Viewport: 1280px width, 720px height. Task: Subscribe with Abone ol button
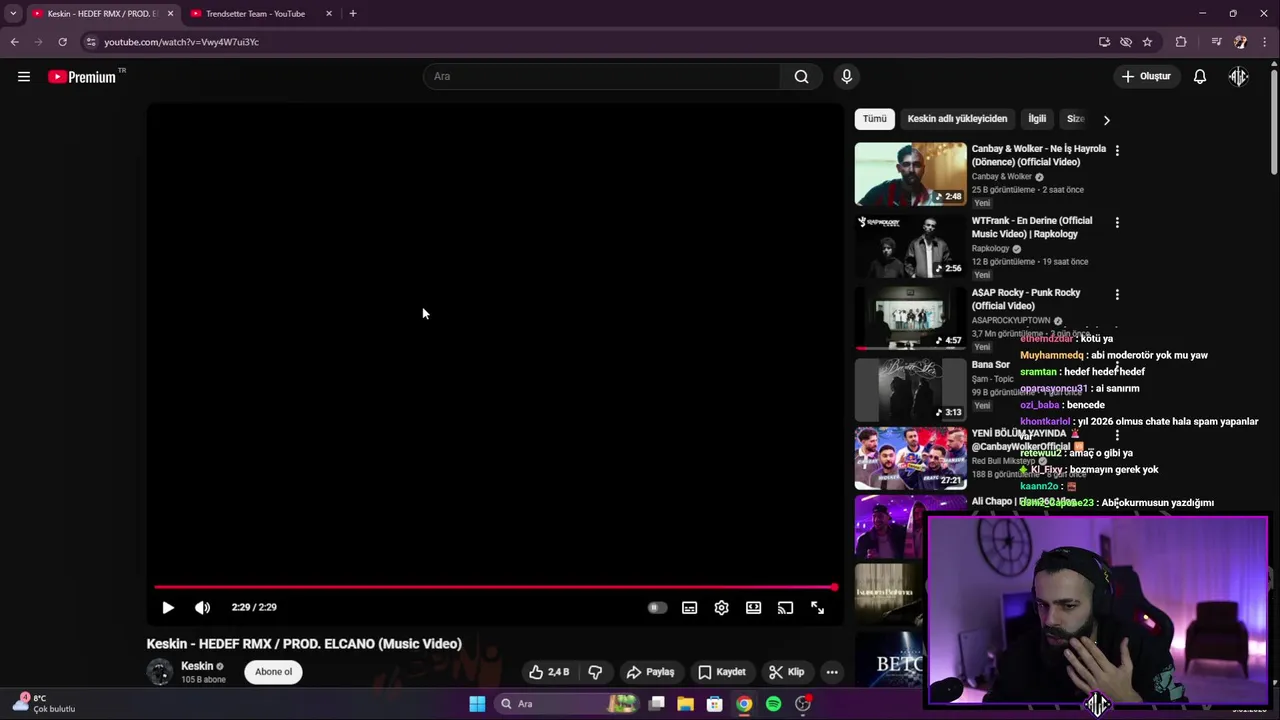pos(273,672)
